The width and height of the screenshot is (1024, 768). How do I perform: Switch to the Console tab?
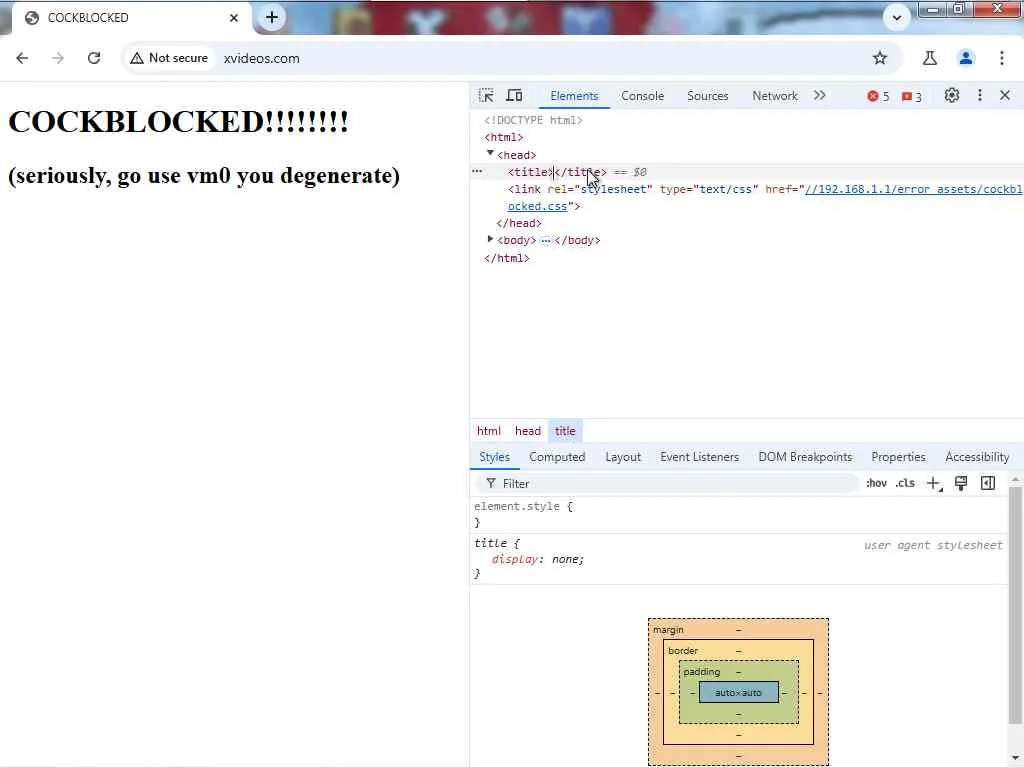coord(643,96)
